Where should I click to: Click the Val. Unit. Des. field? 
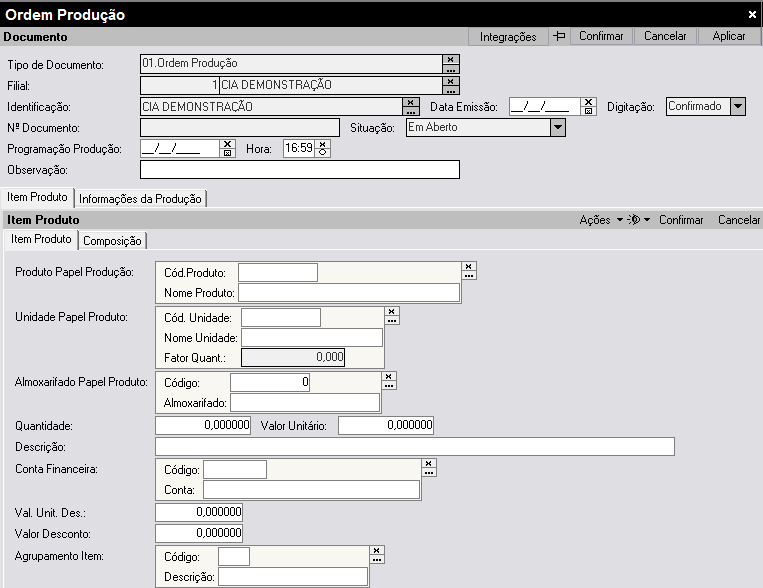point(199,512)
